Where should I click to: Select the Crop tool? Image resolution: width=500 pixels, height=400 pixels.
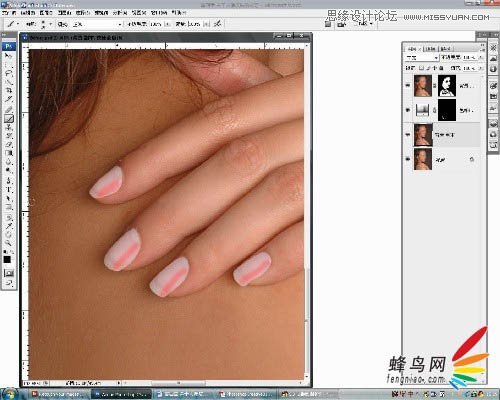point(8,90)
